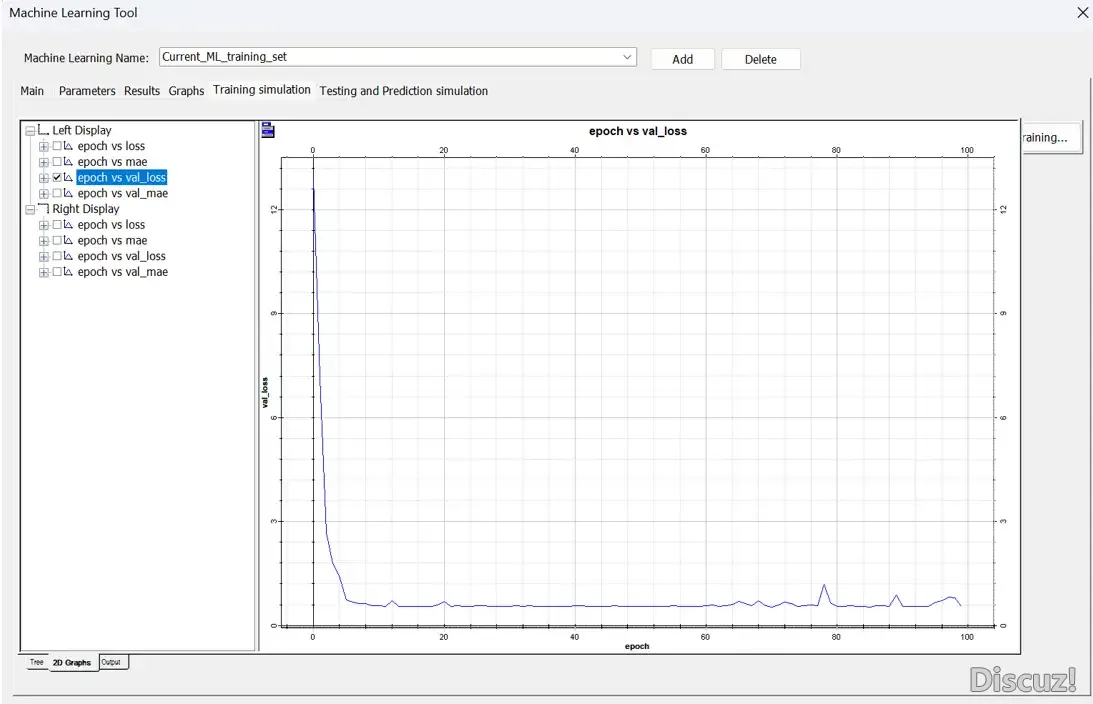
Task: Collapse the Left Display tree node
Action: coord(30,131)
